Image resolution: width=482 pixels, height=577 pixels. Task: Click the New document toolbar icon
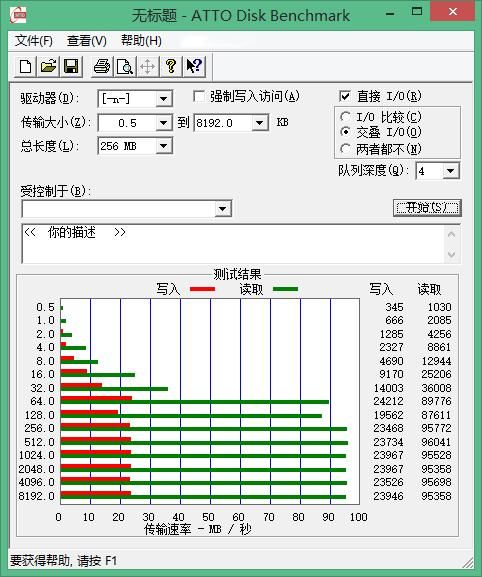click(x=25, y=67)
